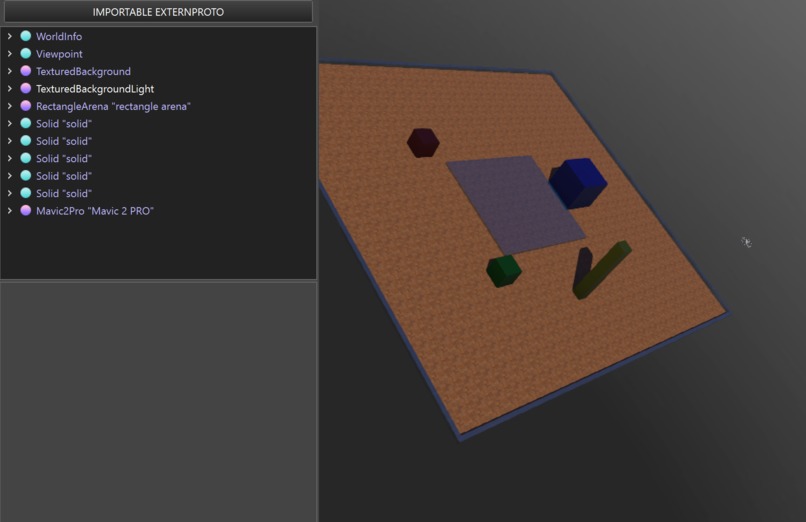Viewport: 806px width, 522px height.
Task: Select Mavic2Pro "Mavic 2 PRO" in the tree
Action: pyautogui.click(x=95, y=211)
